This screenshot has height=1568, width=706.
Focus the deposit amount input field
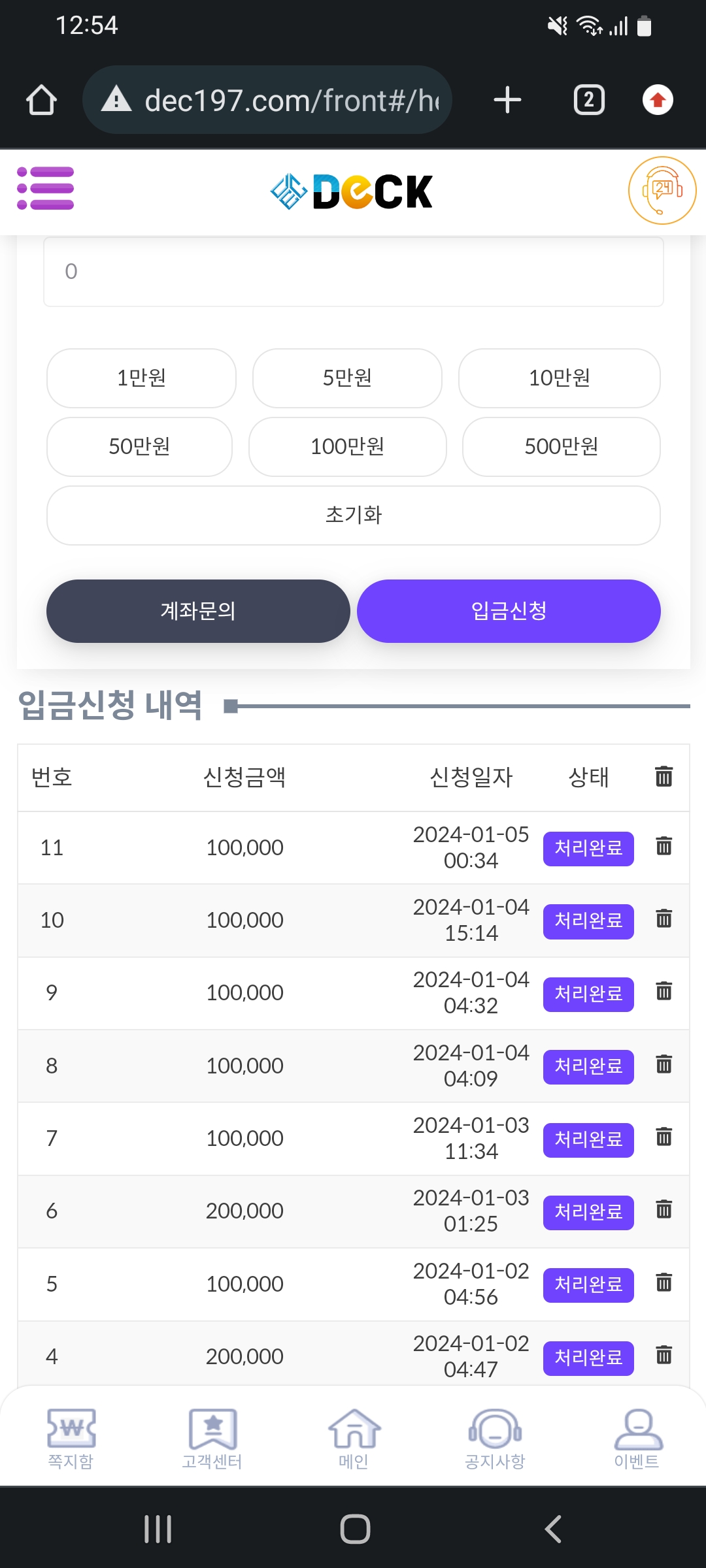coord(353,271)
